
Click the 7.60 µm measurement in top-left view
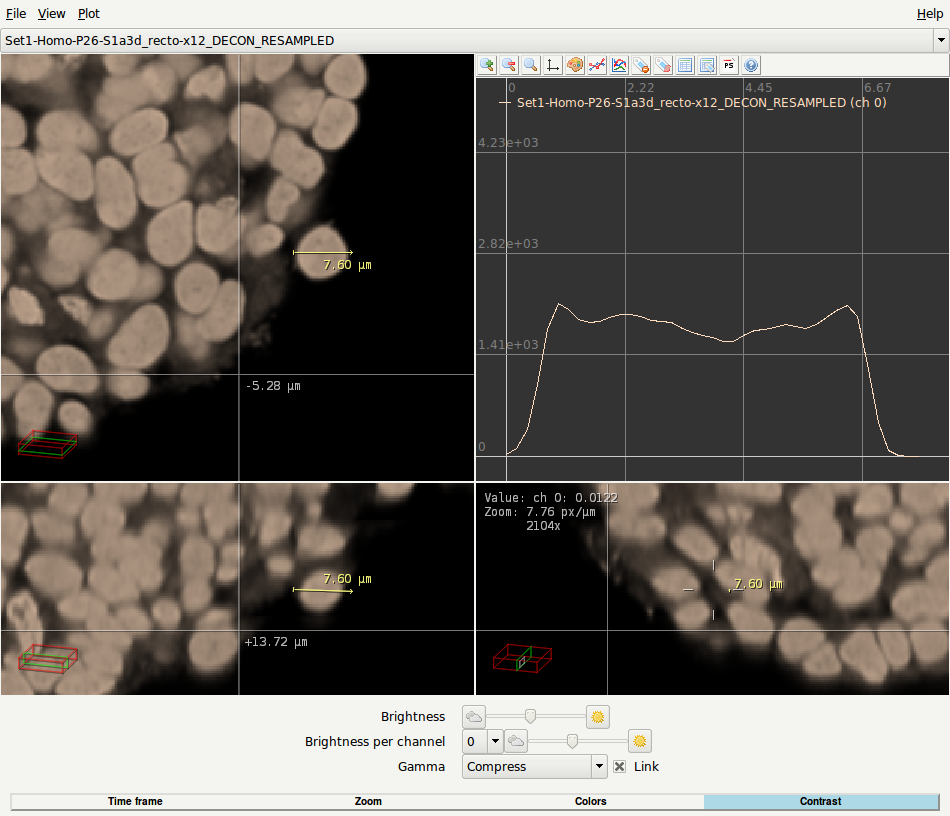click(347, 266)
